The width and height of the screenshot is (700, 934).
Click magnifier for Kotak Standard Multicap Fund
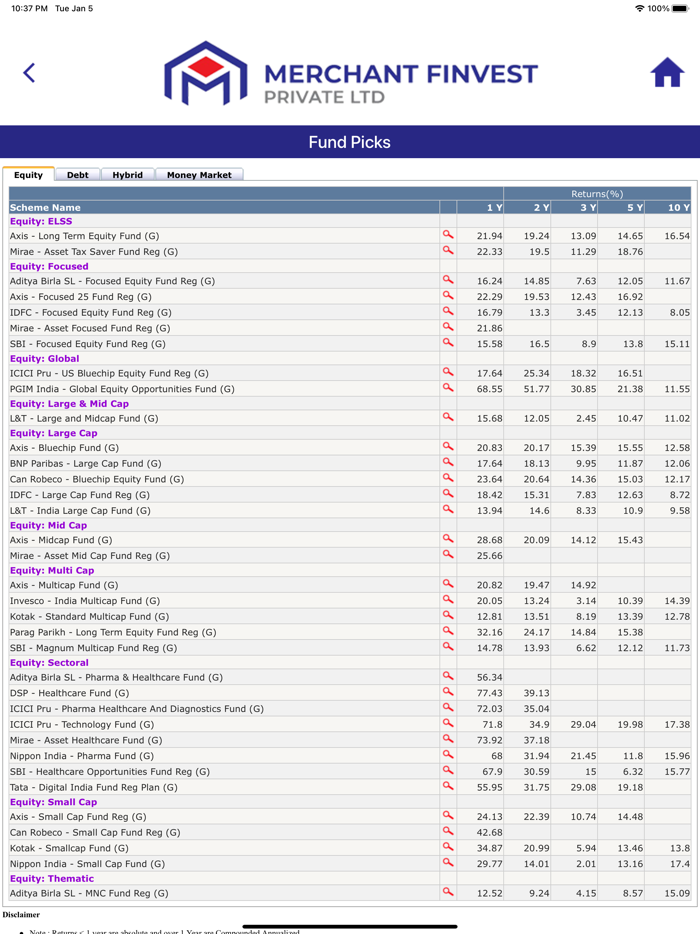coord(448,615)
